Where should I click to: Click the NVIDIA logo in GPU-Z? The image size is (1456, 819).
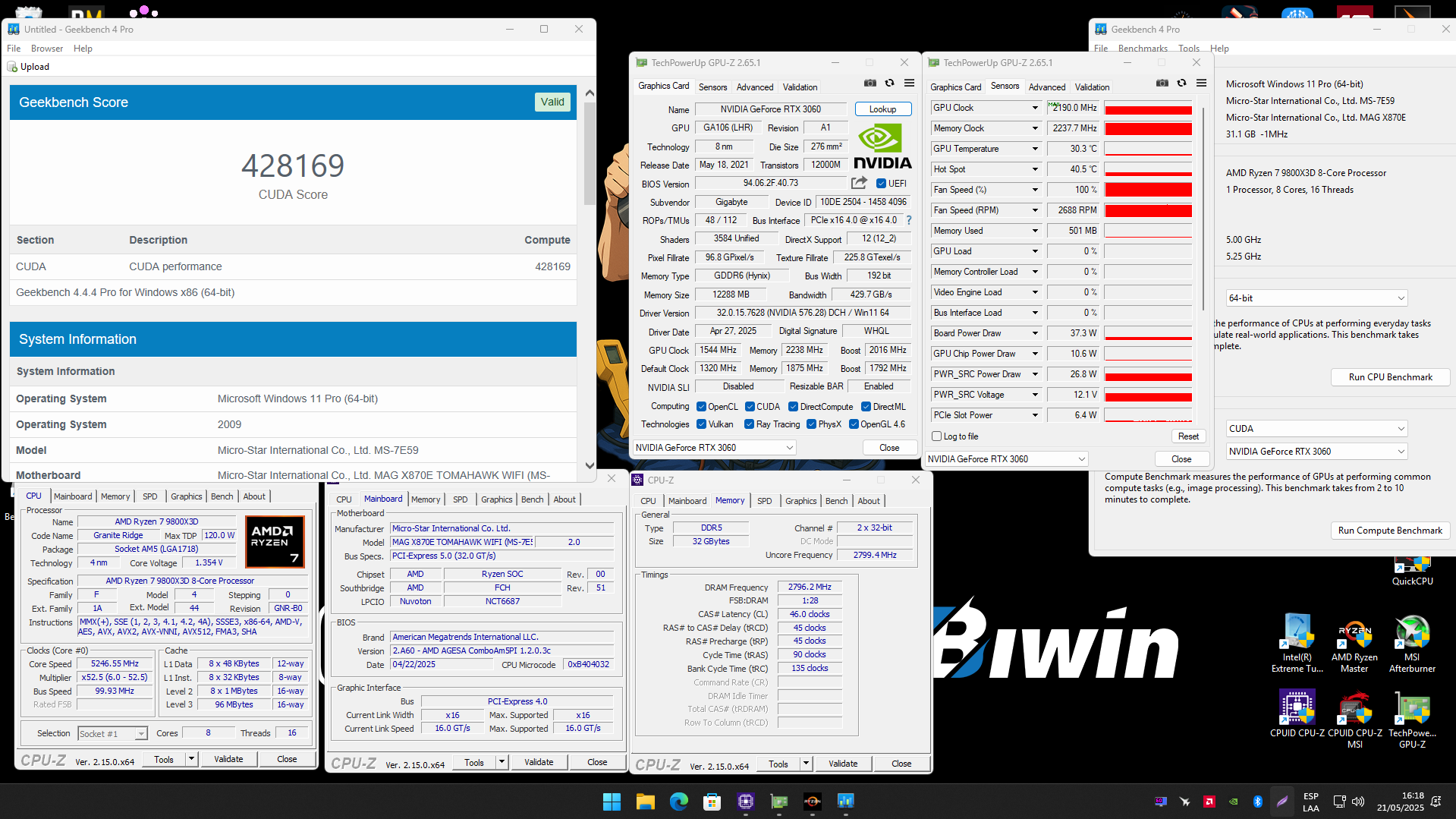click(882, 146)
